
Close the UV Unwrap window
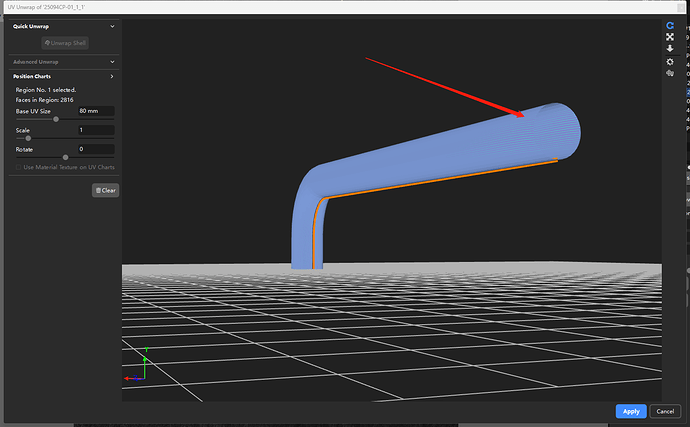point(680,7)
